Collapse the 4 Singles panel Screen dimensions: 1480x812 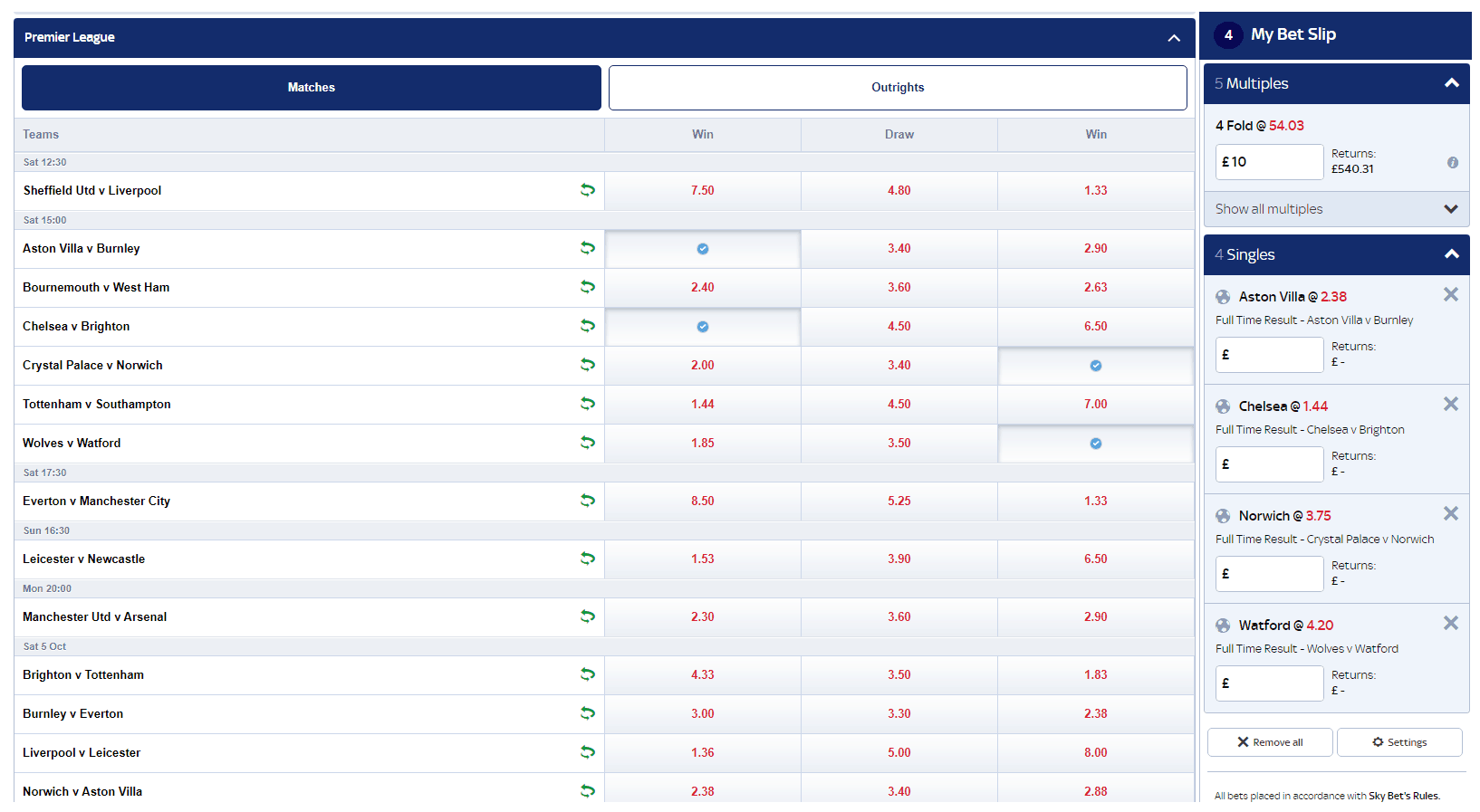coord(1451,254)
